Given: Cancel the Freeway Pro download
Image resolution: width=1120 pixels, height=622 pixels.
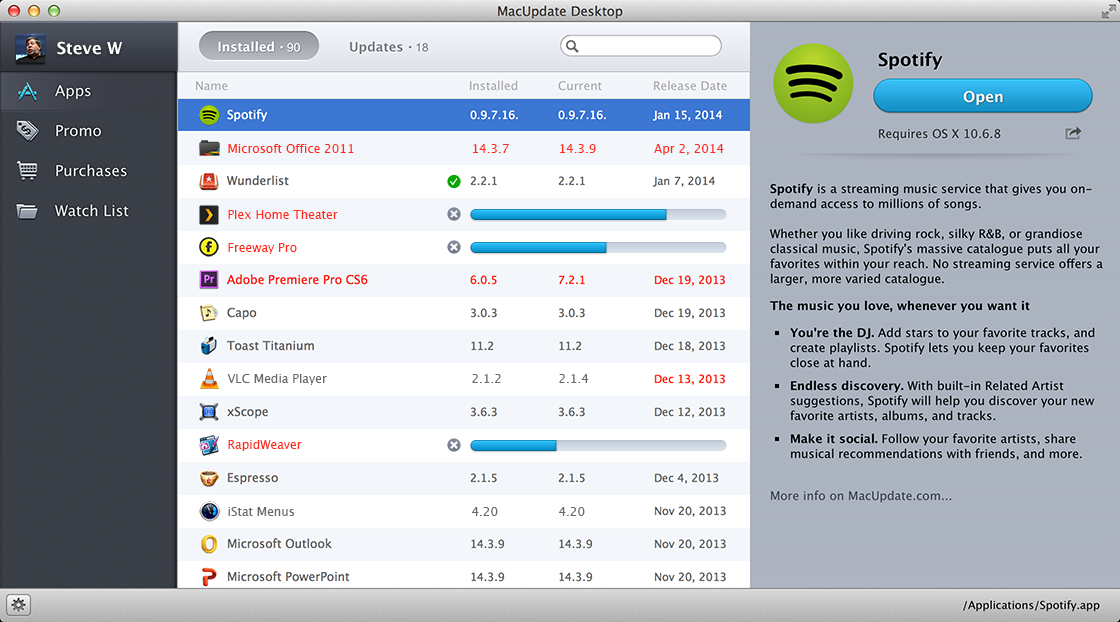Looking at the screenshot, I should pyautogui.click(x=454, y=247).
